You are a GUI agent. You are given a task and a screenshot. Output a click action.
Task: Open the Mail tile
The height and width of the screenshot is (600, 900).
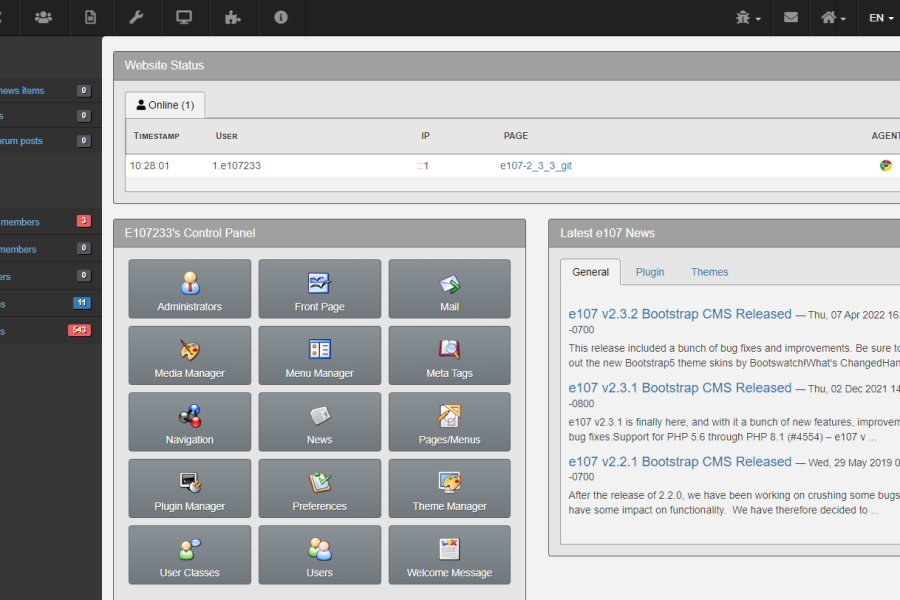tap(449, 289)
